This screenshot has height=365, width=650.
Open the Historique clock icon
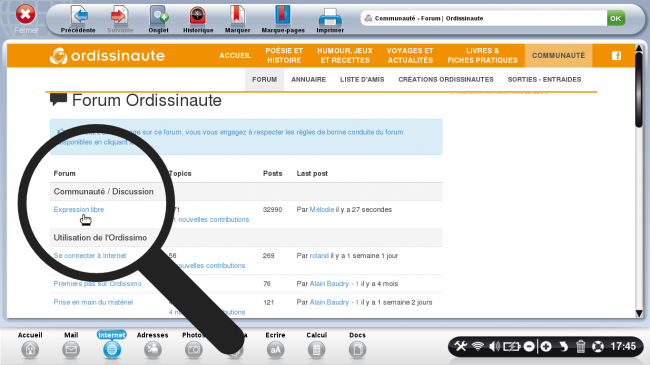198,16
